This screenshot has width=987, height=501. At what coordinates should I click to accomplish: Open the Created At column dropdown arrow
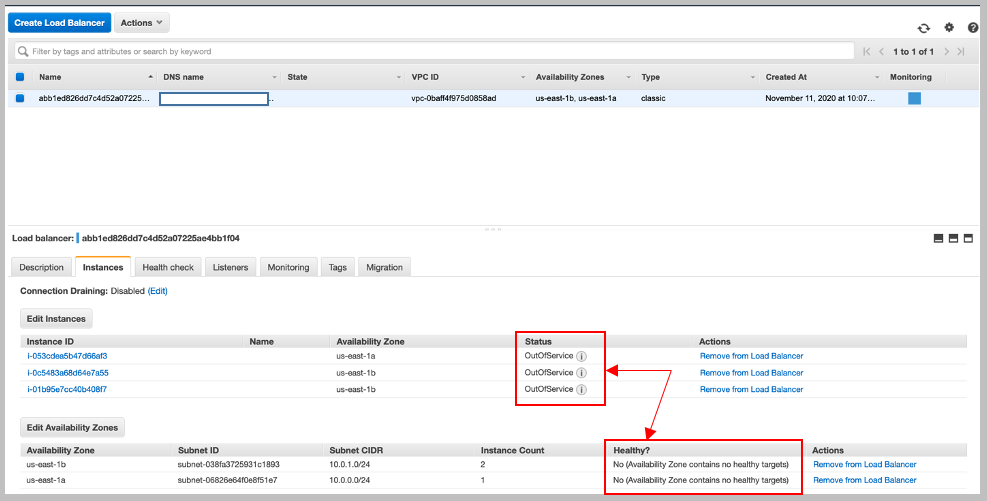tap(876, 77)
